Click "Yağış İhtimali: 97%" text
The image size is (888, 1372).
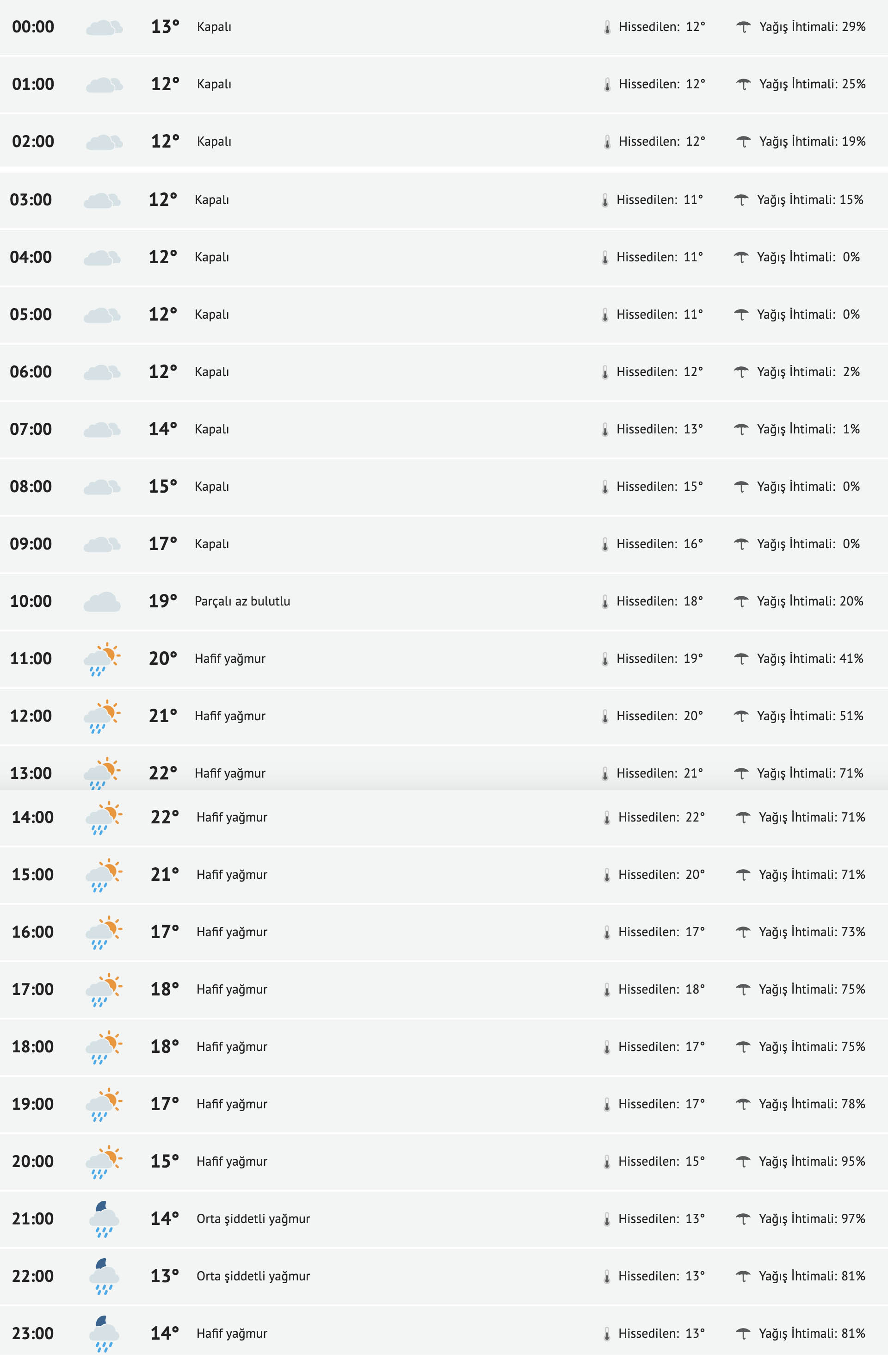[x=811, y=1219]
